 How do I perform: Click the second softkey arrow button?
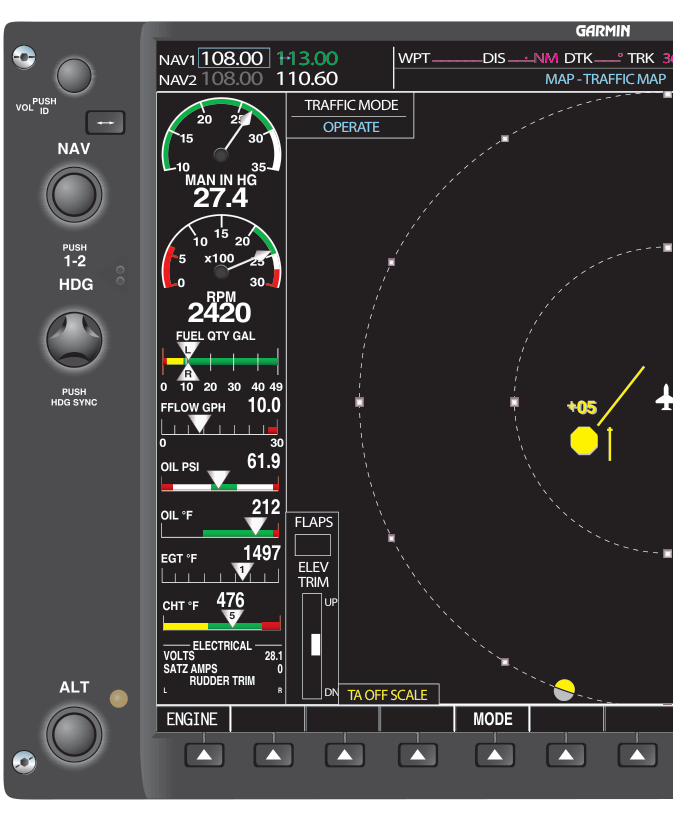[274, 755]
